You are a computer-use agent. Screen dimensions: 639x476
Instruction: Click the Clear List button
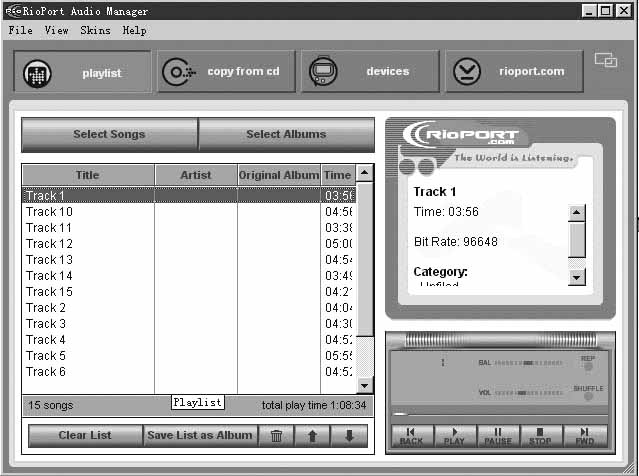click(85, 435)
